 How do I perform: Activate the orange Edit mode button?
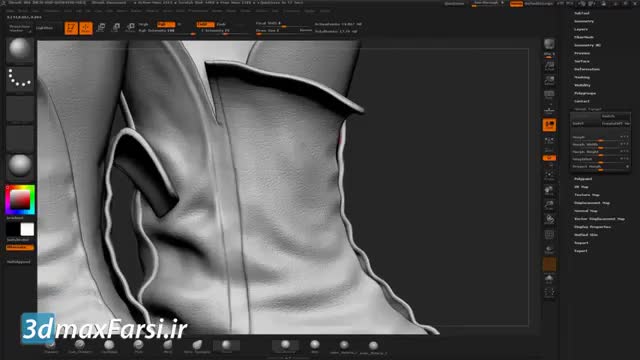click(71, 28)
